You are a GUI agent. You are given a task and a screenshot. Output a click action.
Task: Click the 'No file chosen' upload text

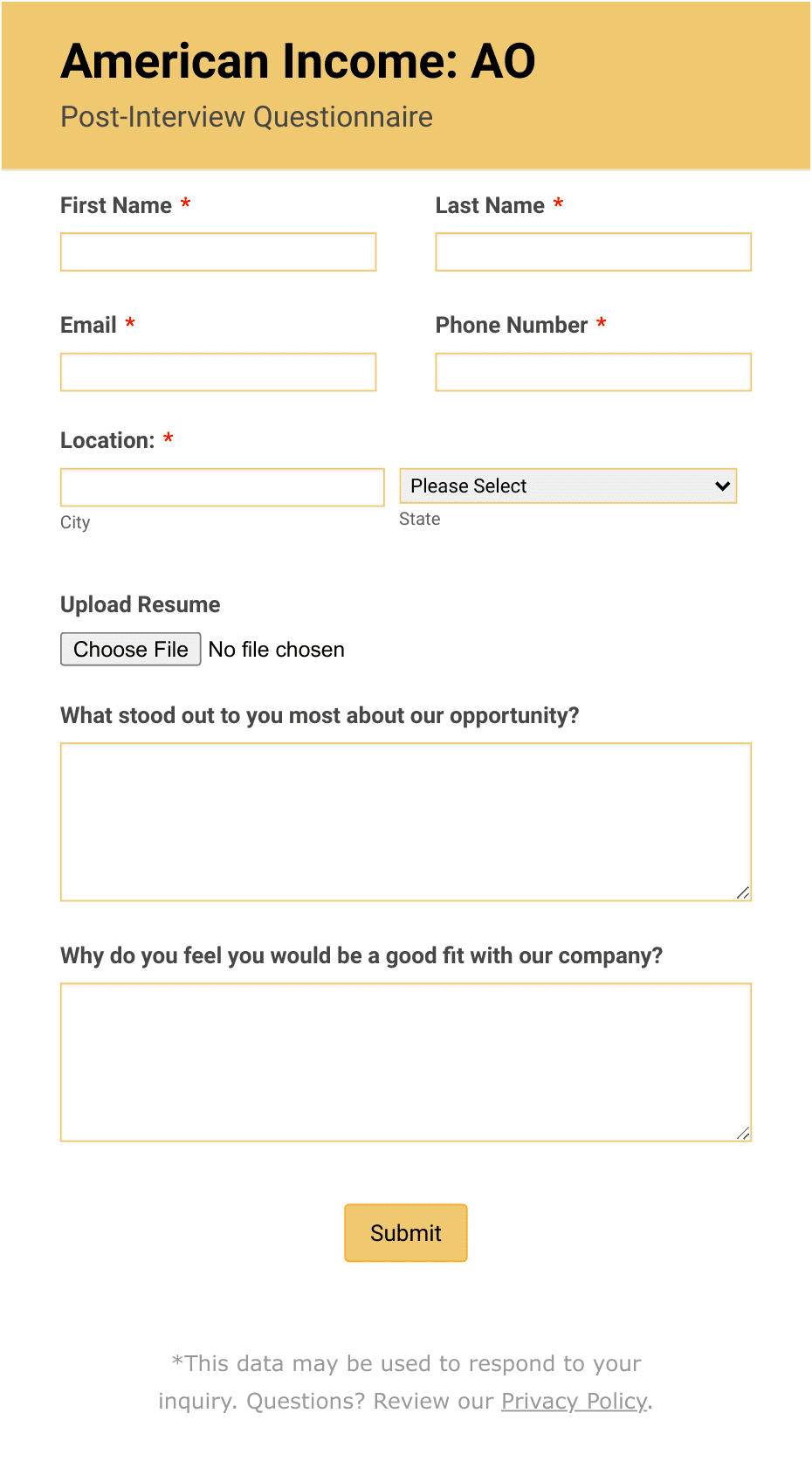click(277, 650)
